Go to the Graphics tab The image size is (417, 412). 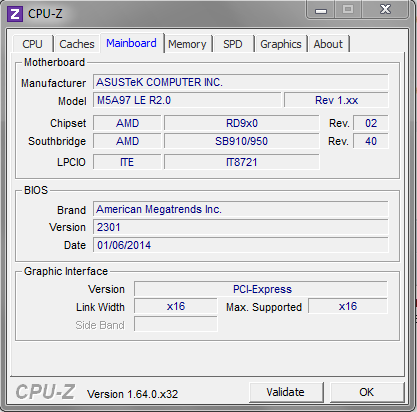point(281,44)
